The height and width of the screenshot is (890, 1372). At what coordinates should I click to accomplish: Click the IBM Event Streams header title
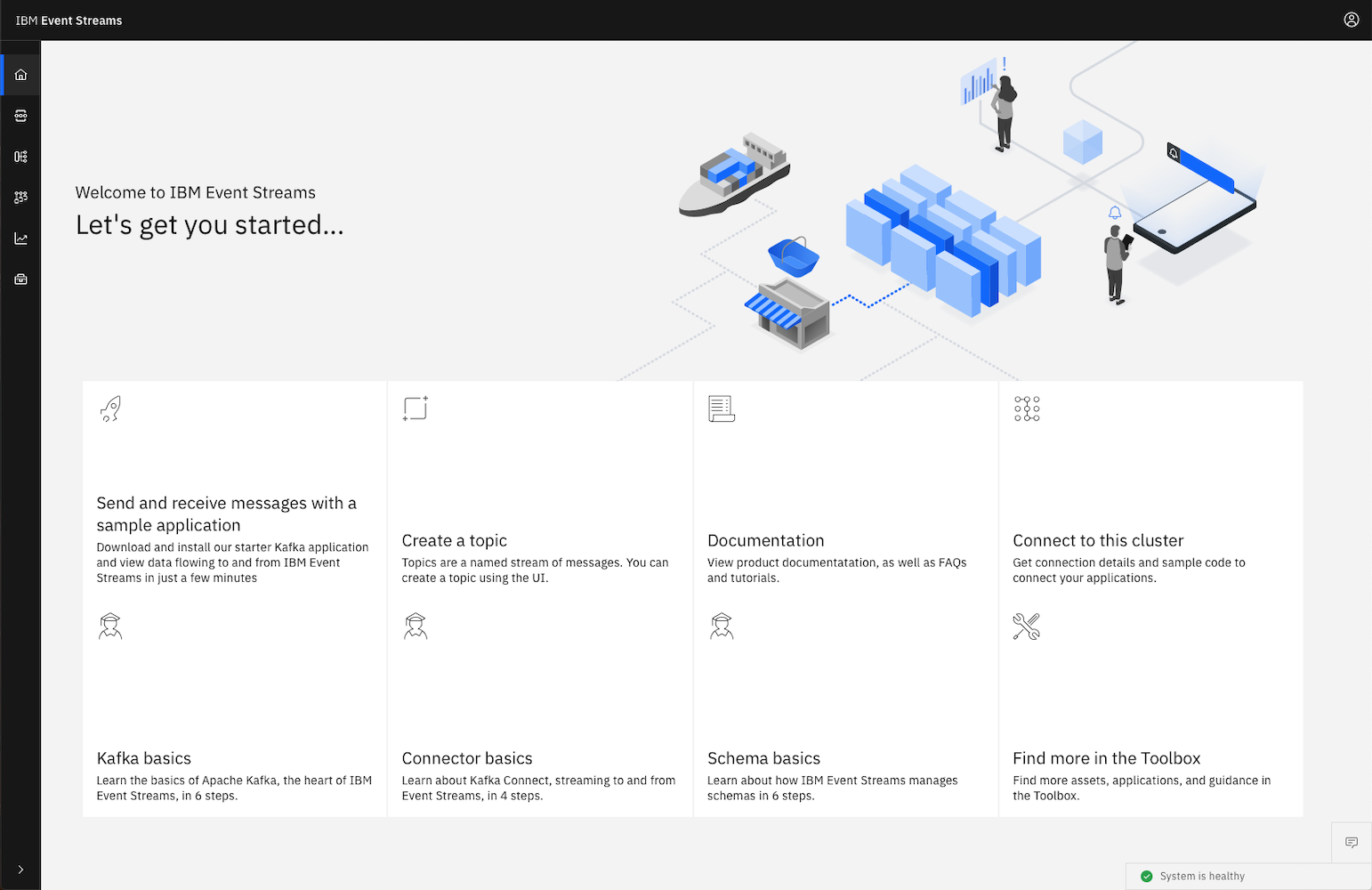click(x=69, y=20)
